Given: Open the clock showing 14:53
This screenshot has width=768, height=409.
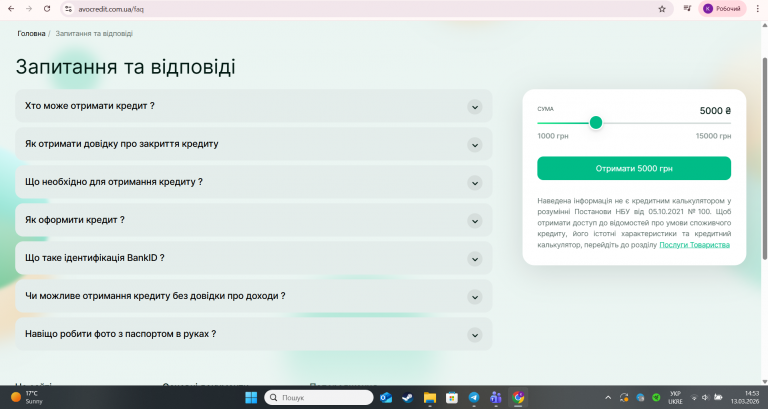Looking at the screenshot, I should 745,397.
